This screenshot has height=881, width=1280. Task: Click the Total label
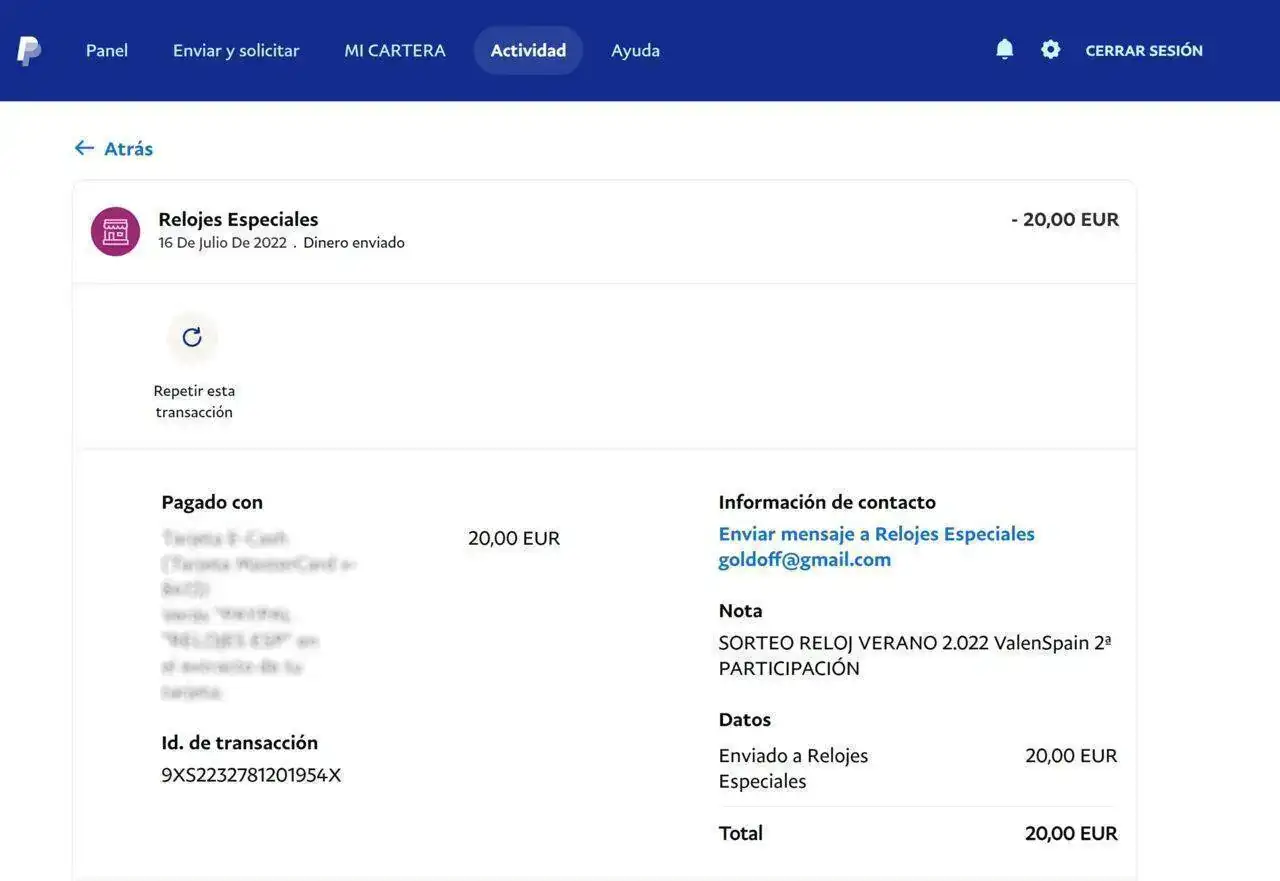741,833
